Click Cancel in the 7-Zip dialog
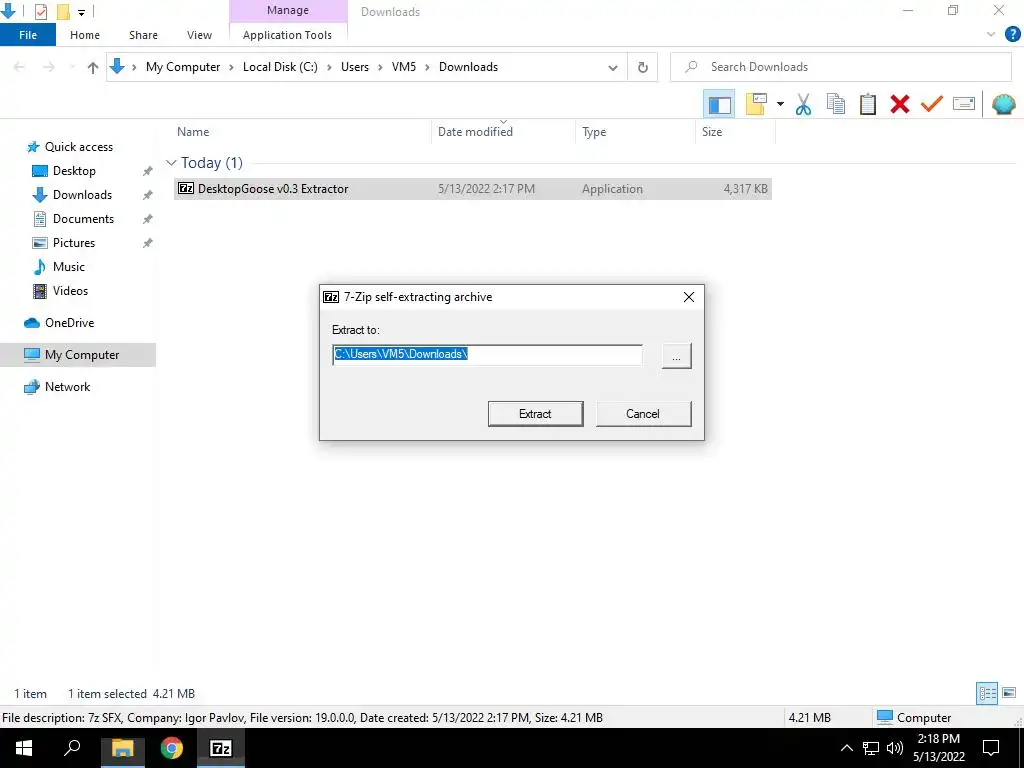This screenshot has height=768, width=1024. point(643,414)
